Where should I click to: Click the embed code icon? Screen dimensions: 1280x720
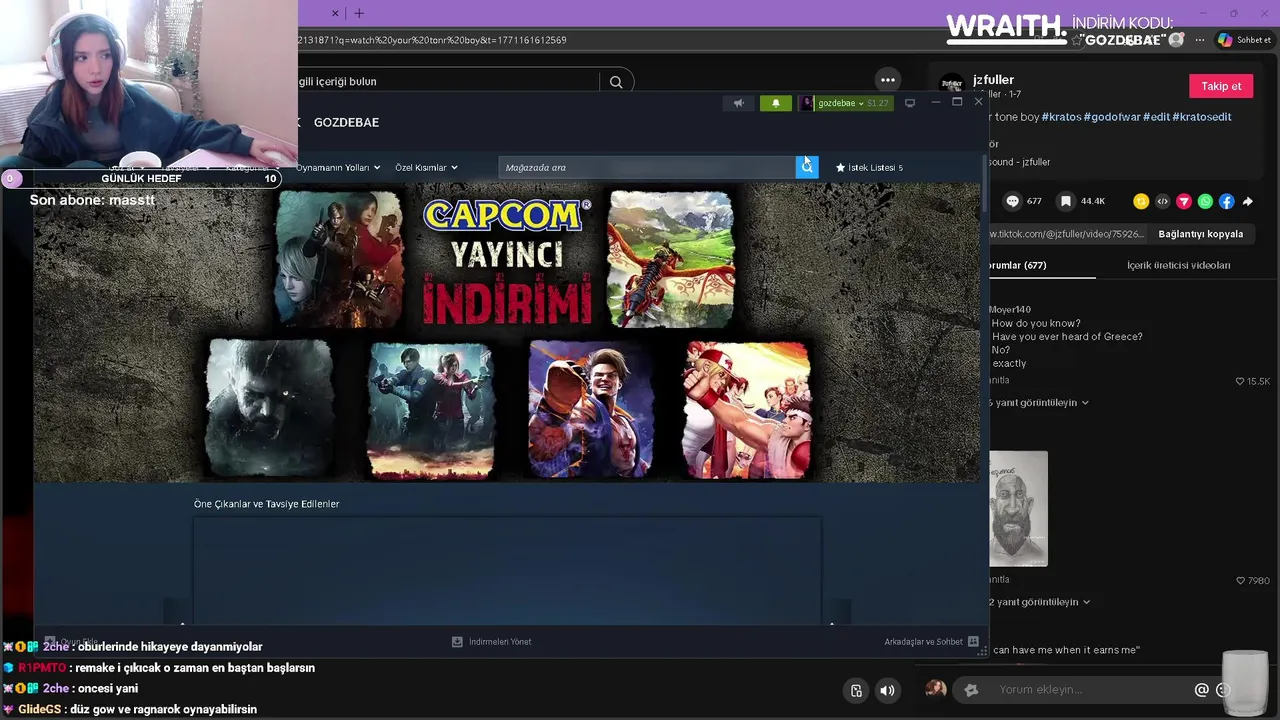(x=1162, y=201)
